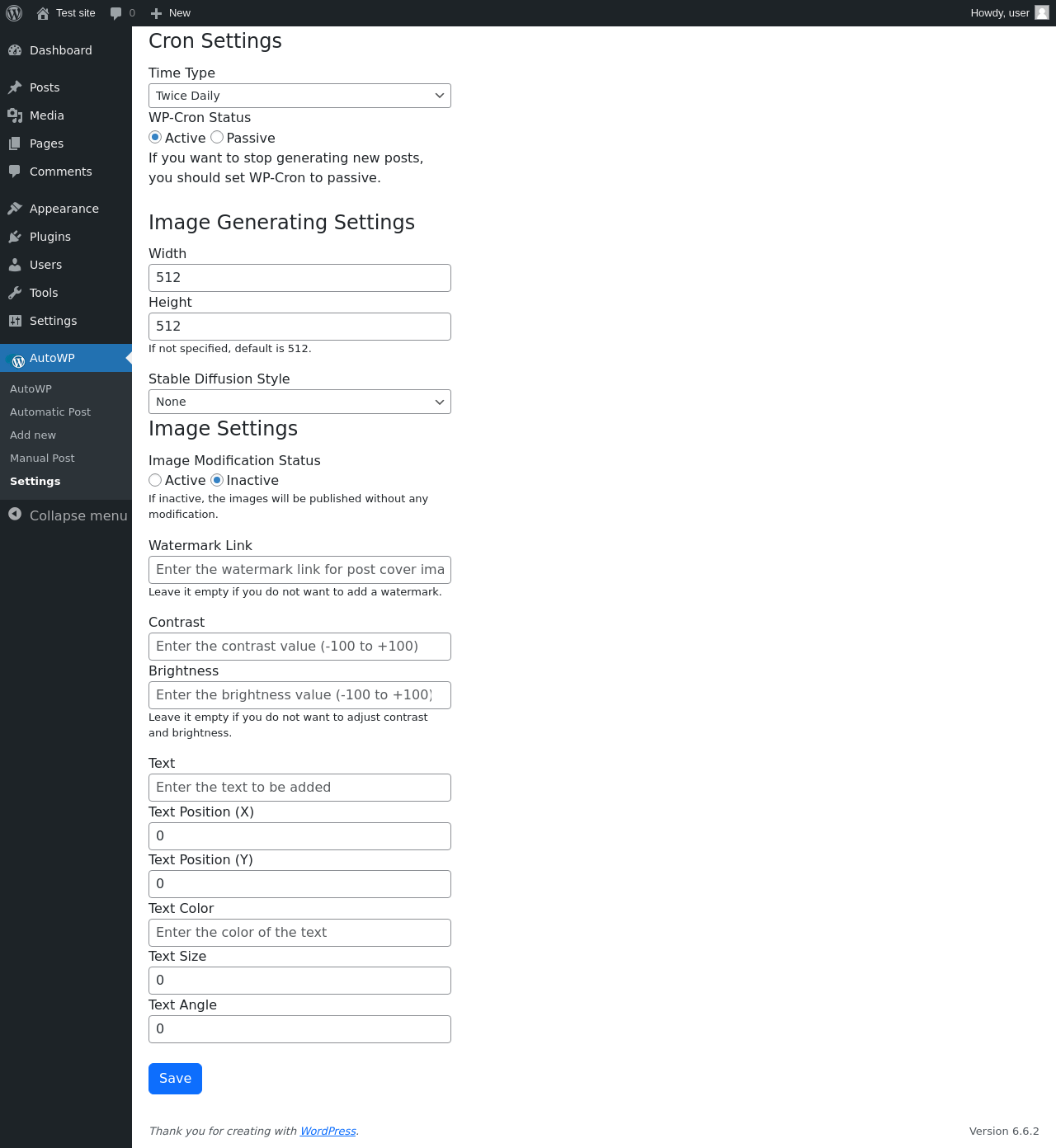Click the Test site home icon
This screenshot has width=1056, height=1148.
point(43,13)
